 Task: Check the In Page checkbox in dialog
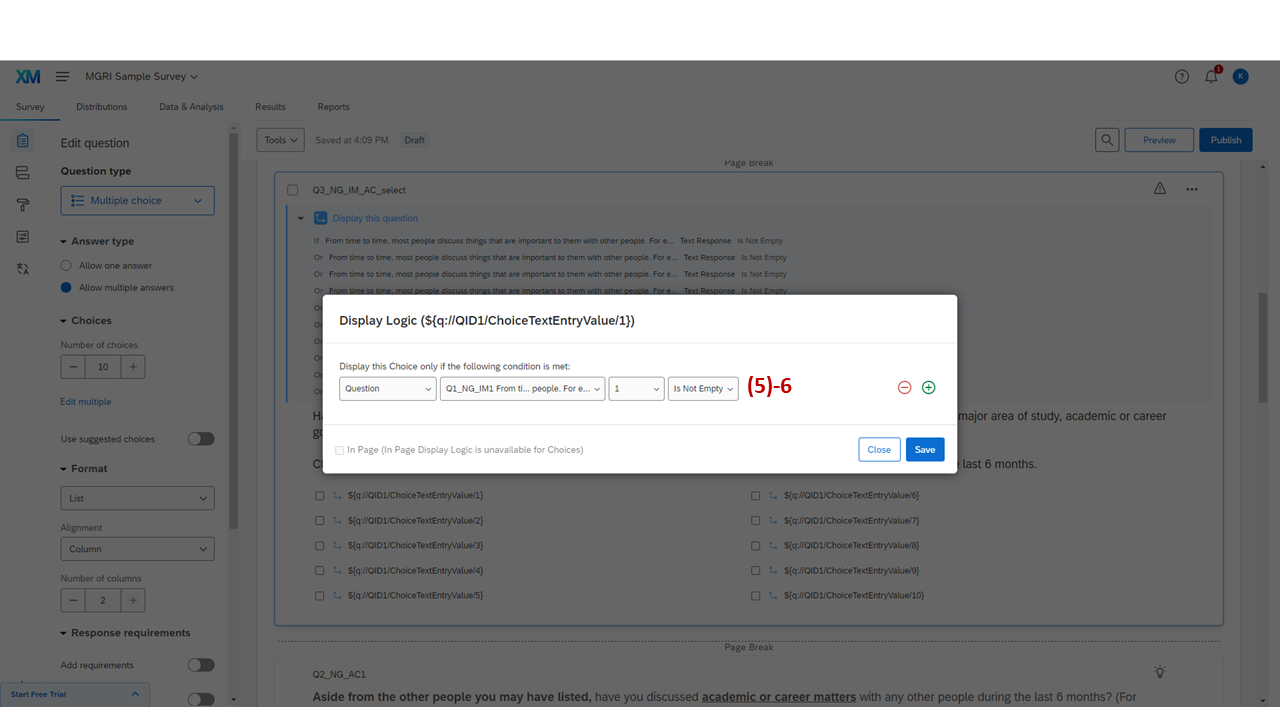pos(340,450)
